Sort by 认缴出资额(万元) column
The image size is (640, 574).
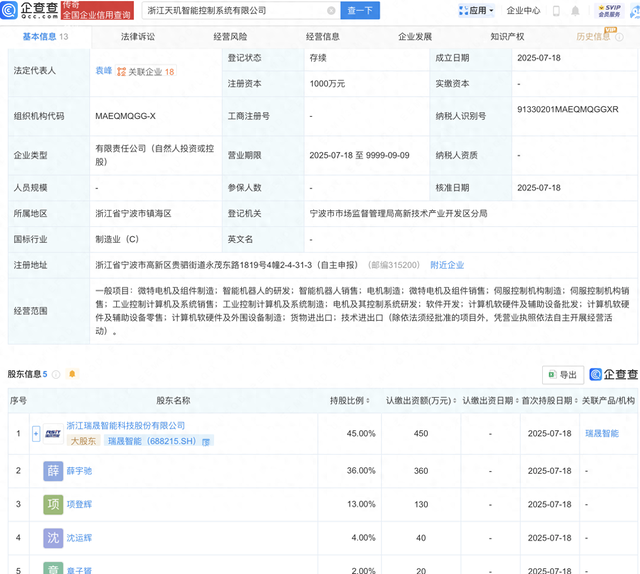[x=421, y=400]
